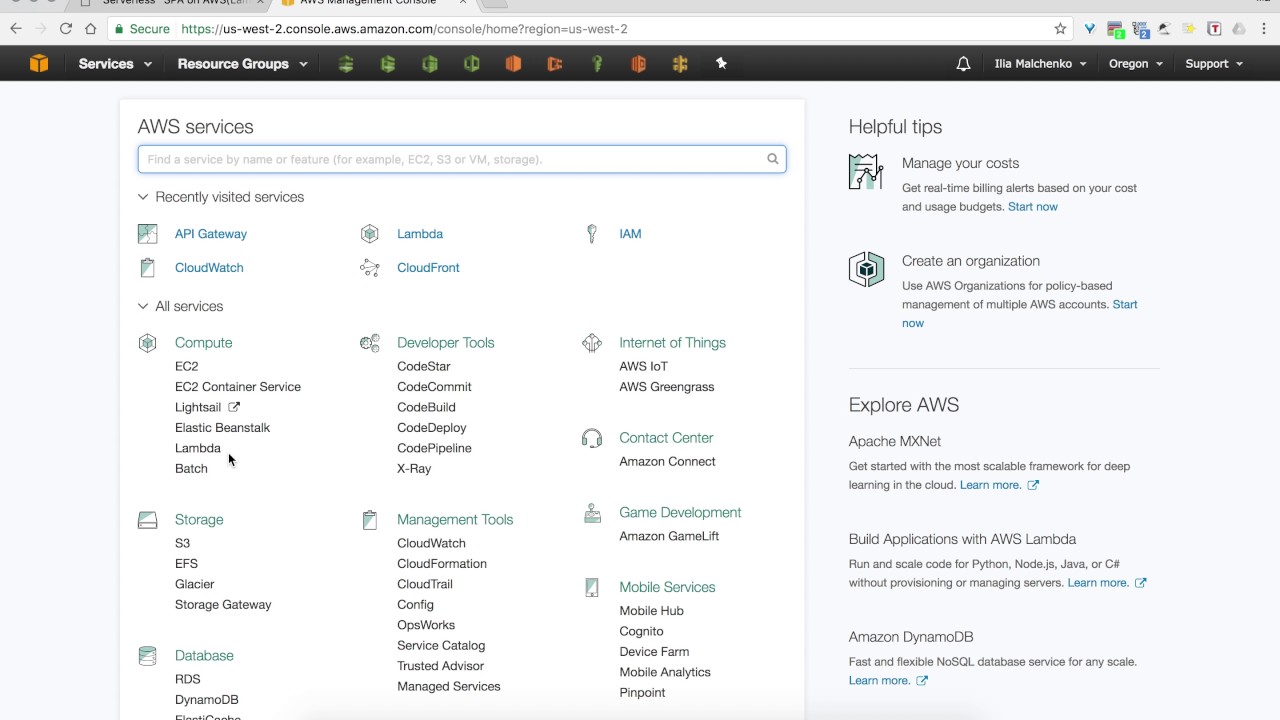Image resolution: width=1280 pixels, height=720 pixels.
Task: Click the CloudFront service icon
Action: click(x=370, y=268)
